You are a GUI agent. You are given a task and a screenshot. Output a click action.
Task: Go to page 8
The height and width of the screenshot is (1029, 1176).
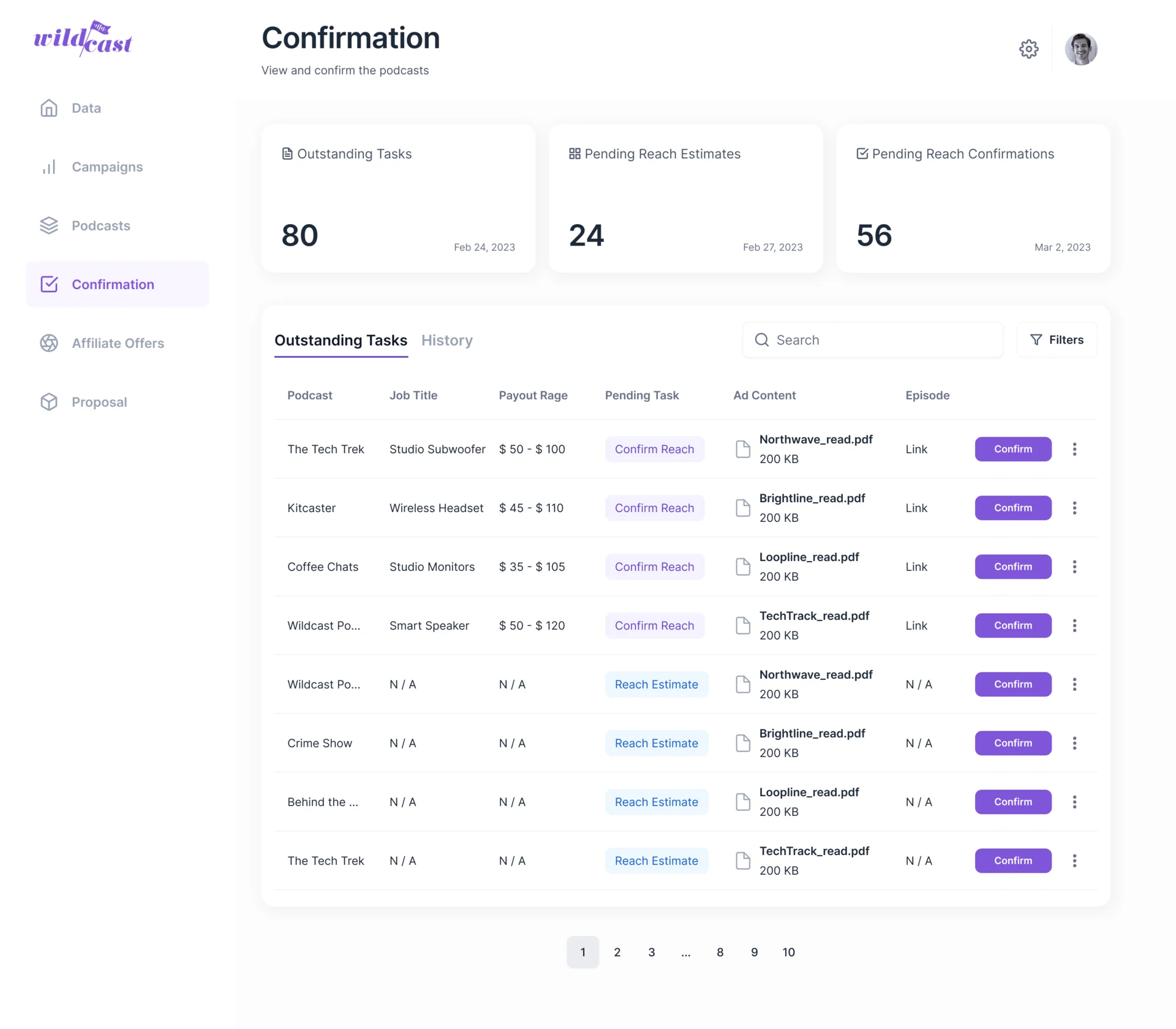(x=720, y=952)
